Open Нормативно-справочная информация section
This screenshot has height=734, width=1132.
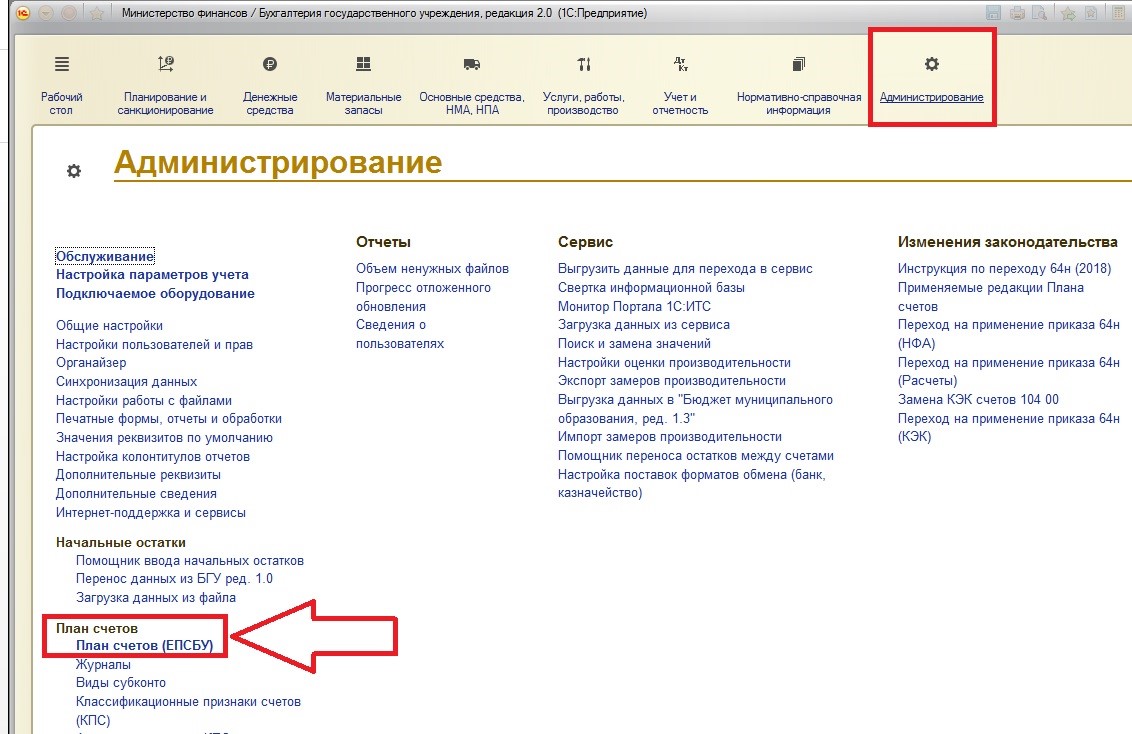[798, 84]
